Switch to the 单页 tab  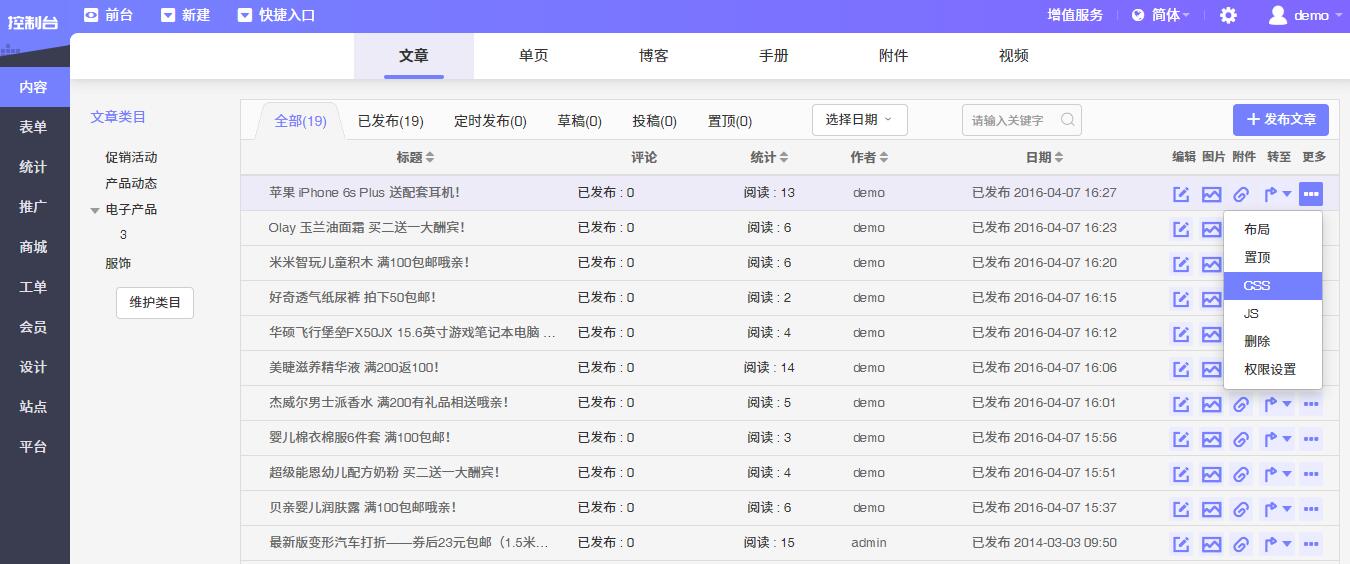(534, 56)
